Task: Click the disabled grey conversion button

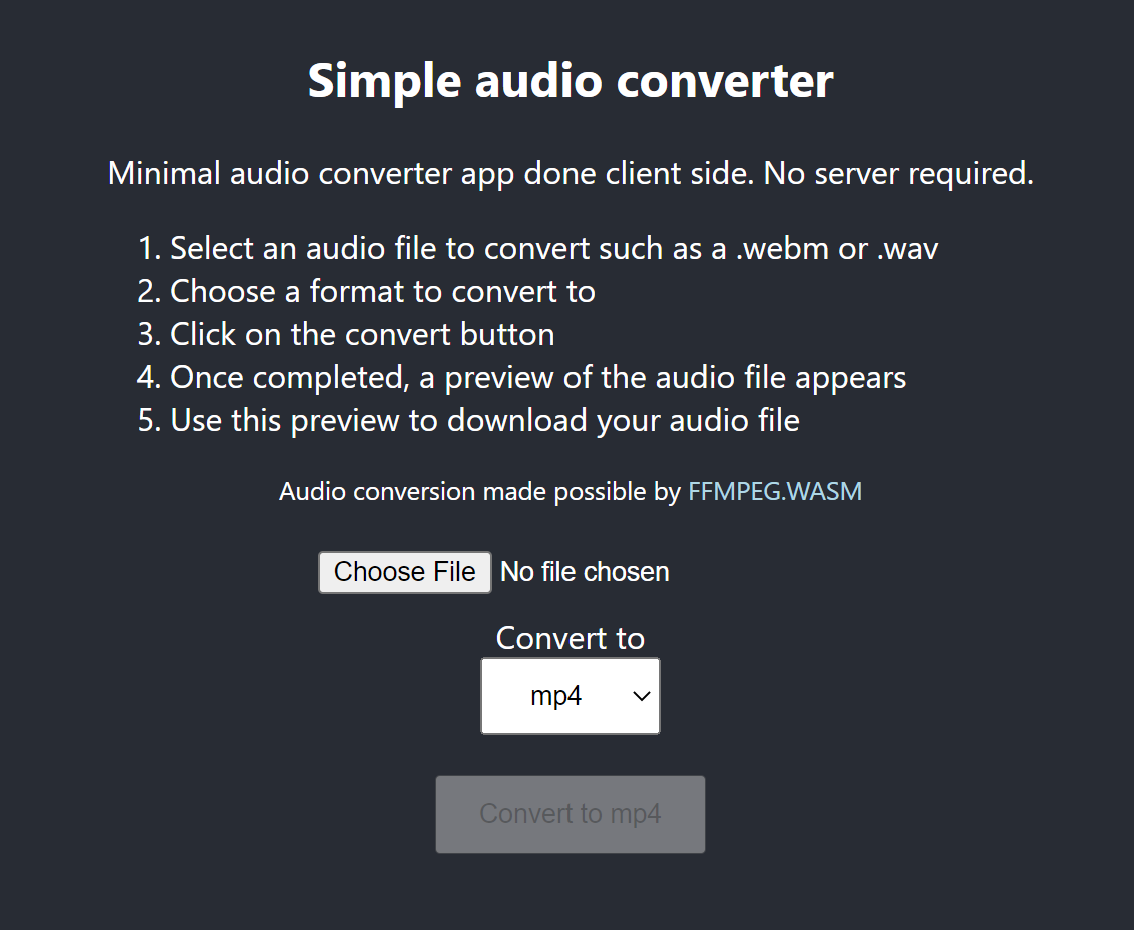Action: pyautogui.click(x=570, y=813)
